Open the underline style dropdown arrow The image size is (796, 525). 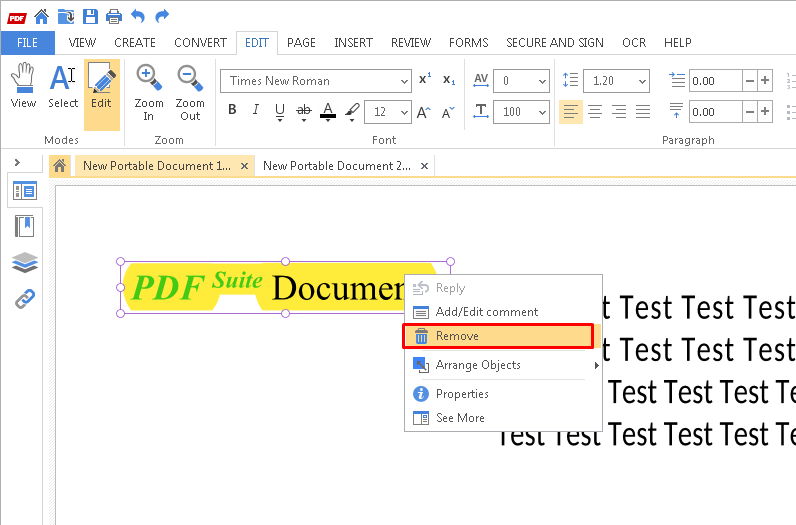(280, 120)
